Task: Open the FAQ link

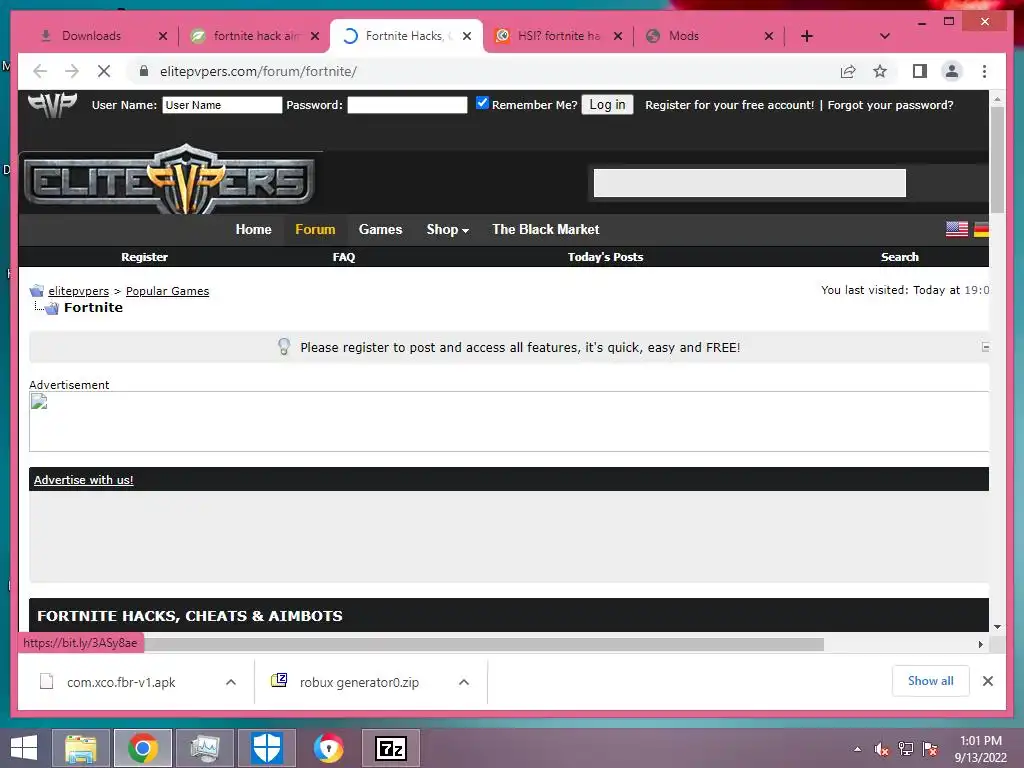Action: point(344,257)
